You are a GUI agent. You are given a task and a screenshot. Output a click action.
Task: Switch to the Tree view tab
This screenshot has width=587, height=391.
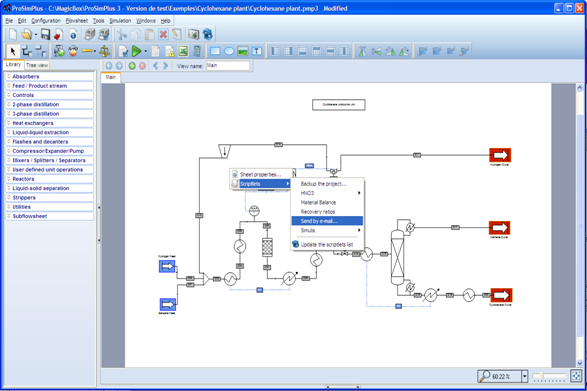point(37,65)
